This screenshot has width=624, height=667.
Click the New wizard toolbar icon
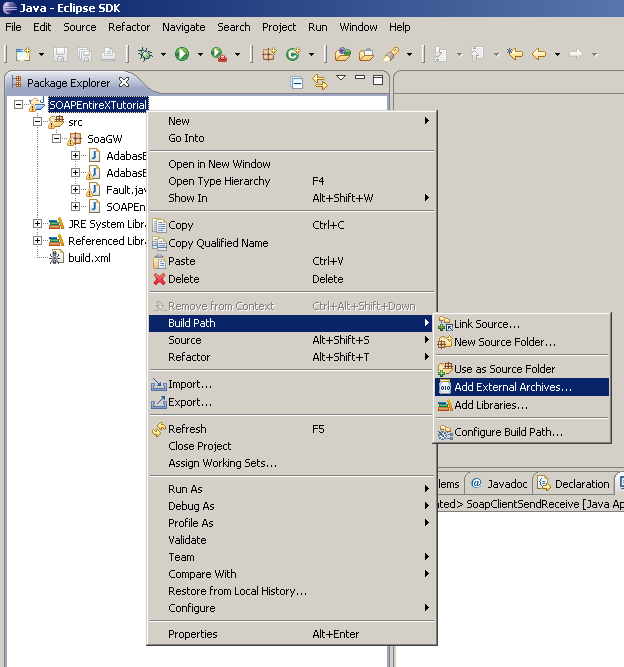[23, 54]
